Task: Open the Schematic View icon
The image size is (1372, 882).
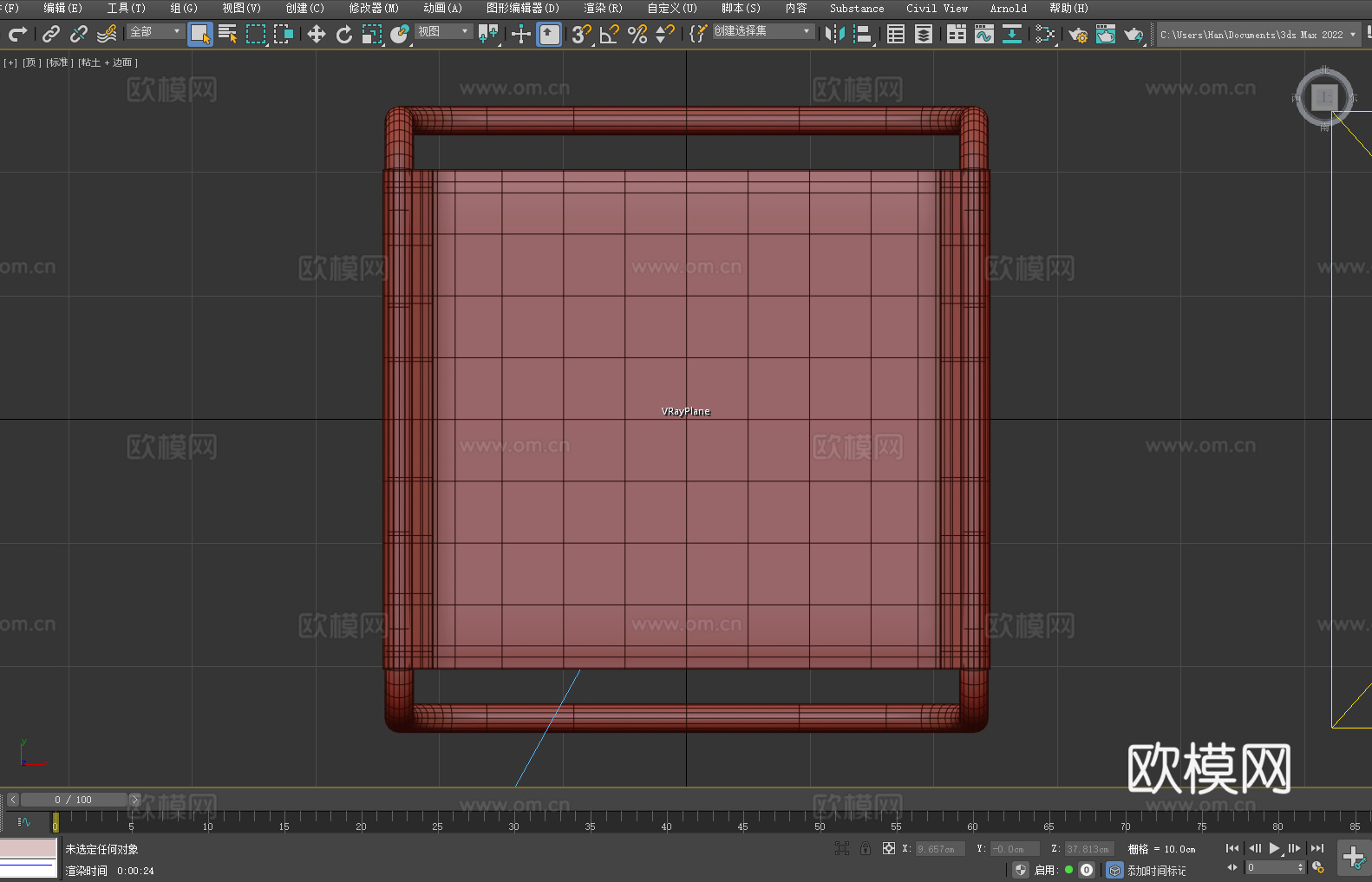Action: click(x=1012, y=34)
